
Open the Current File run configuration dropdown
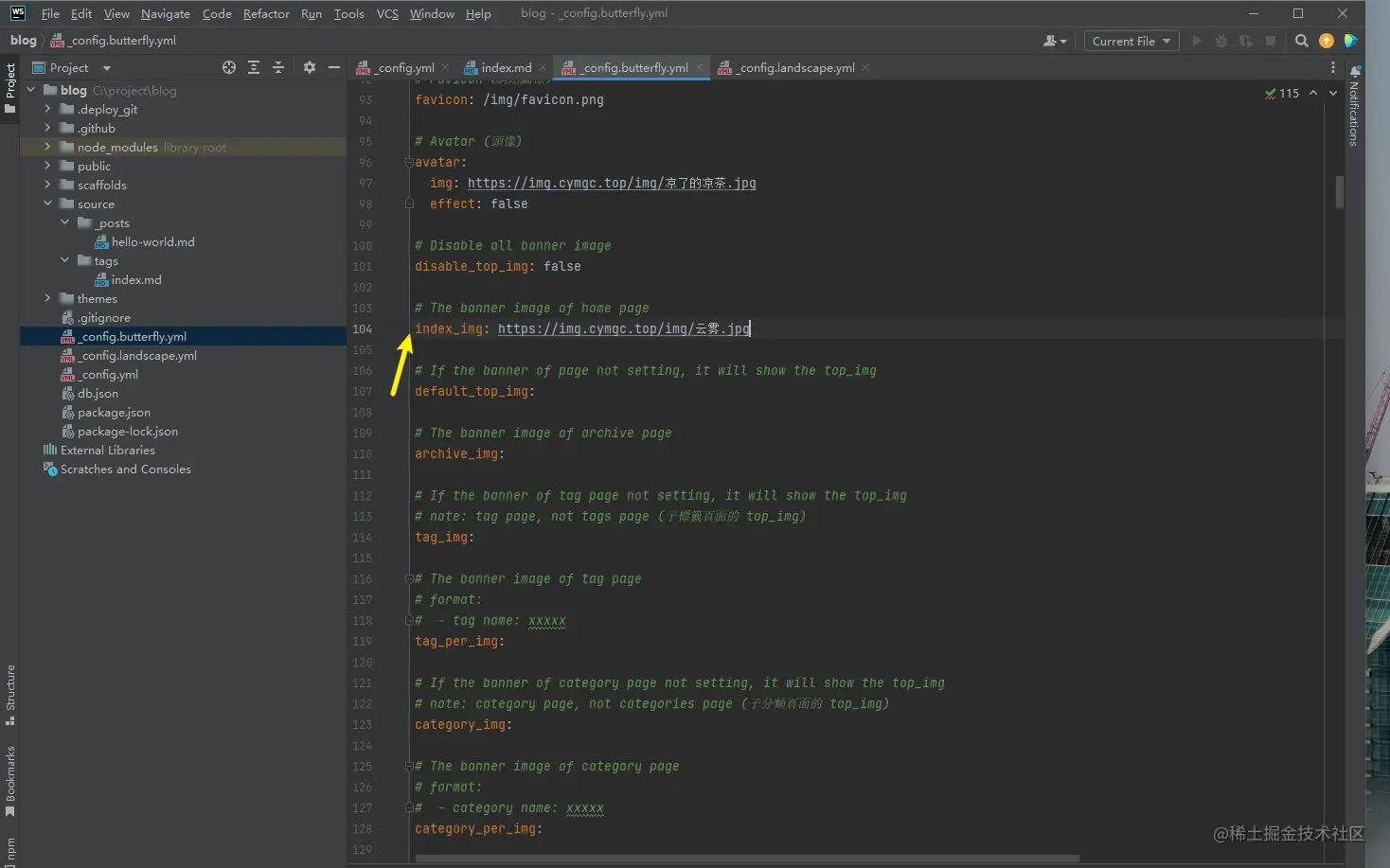(1131, 41)
